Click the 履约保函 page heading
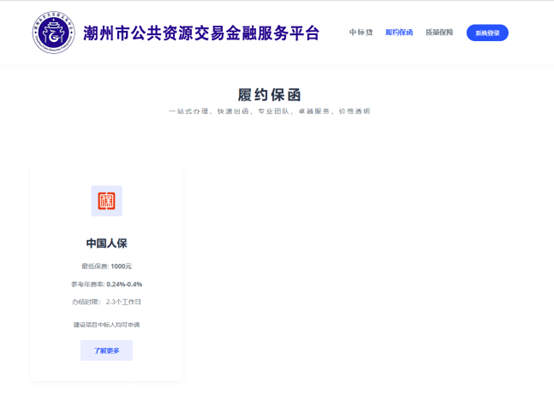 (269, 95)
